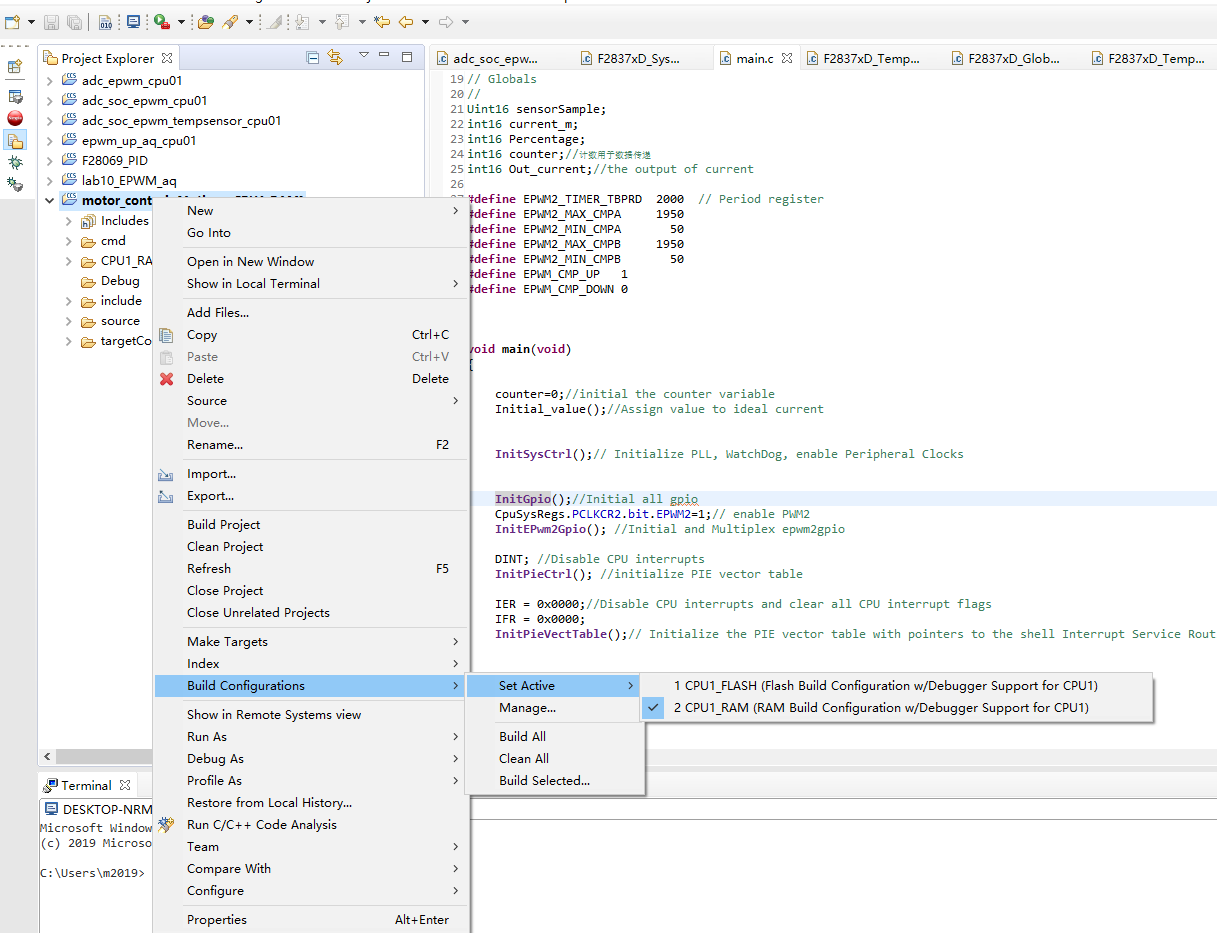Viewport: 1217px width, 933px height.
Task: Click the Collapse All icon in Project Explorer
Action: [x=312, y=58]
